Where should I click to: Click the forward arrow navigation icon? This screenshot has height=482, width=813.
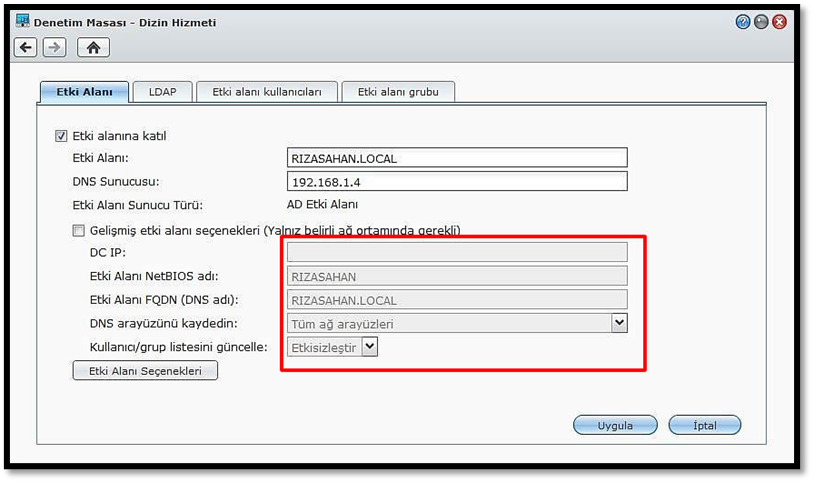[54, 47]
